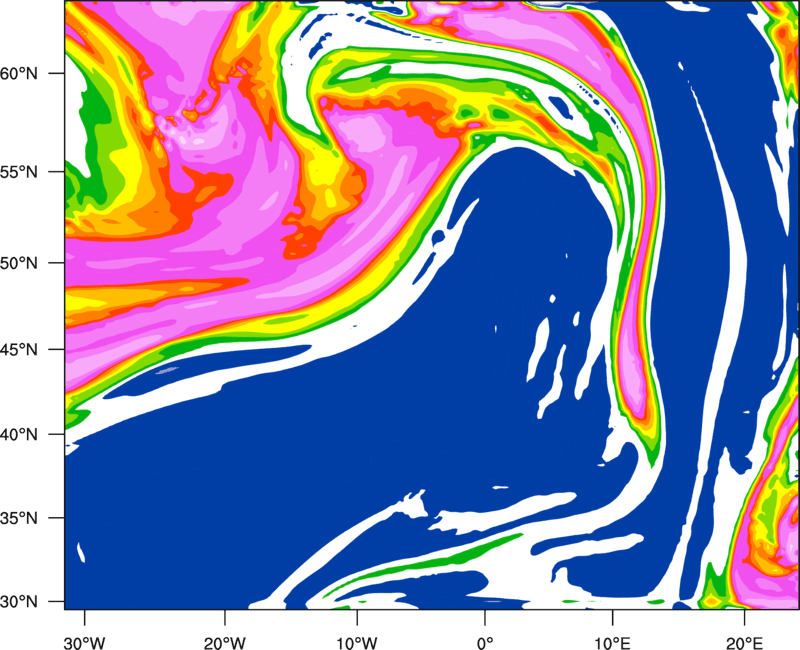Click the 35°N latitude label
800x650 pixels.
tap(19, 518)
